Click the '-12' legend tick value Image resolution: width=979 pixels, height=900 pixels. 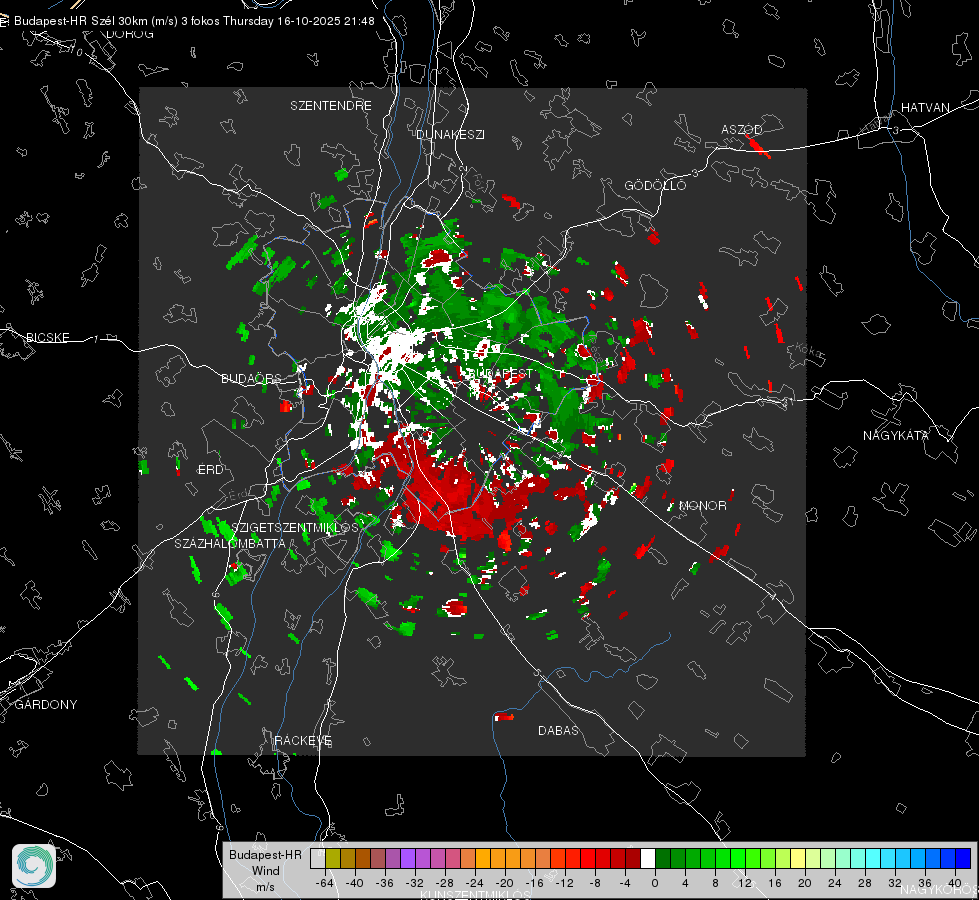[564, 883]
